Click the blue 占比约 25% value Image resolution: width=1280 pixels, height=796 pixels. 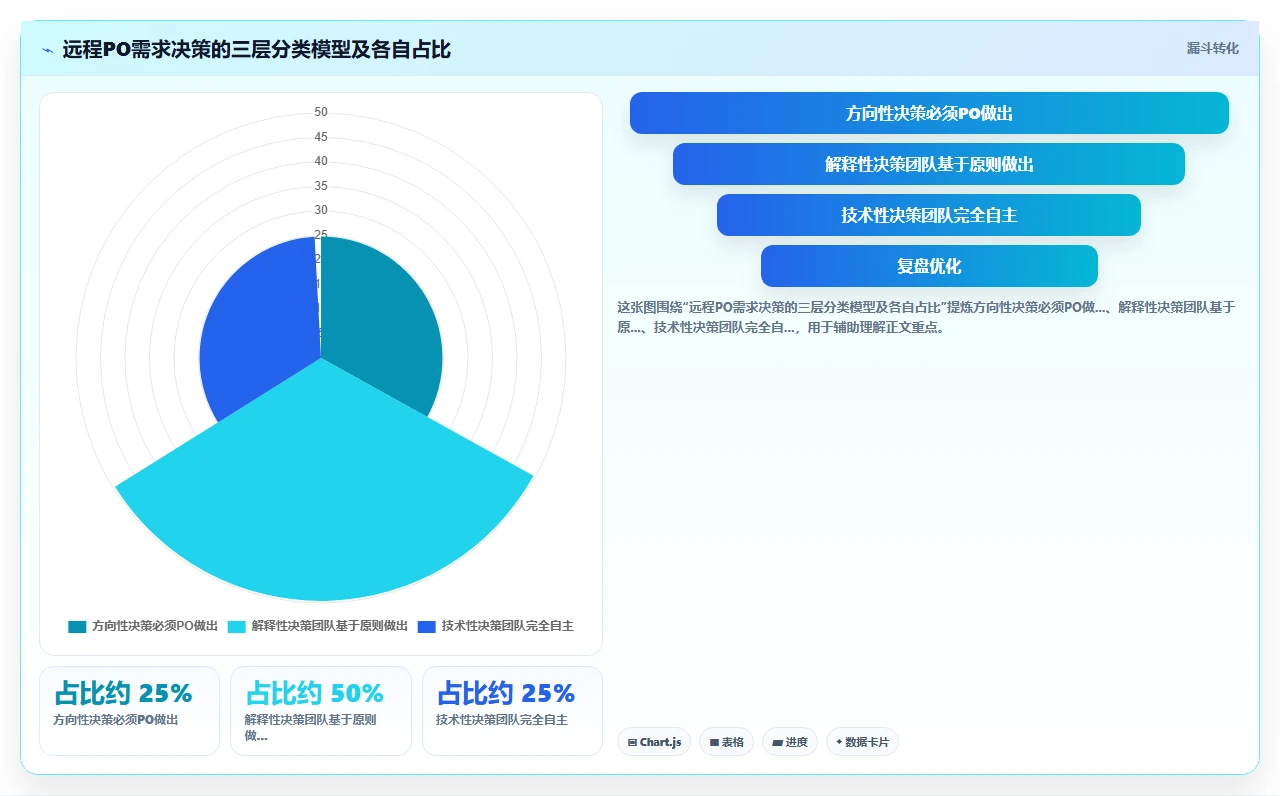pos(506,693)
